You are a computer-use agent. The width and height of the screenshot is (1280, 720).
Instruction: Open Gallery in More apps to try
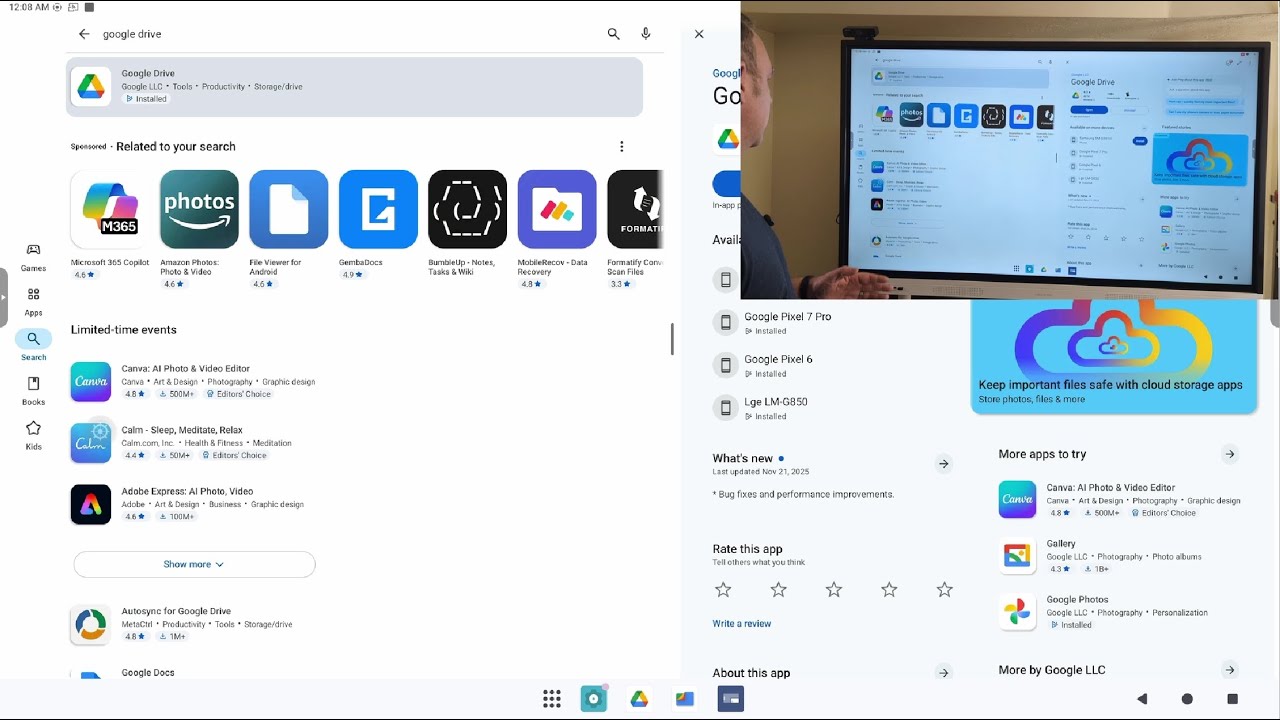click(1120, 556)
